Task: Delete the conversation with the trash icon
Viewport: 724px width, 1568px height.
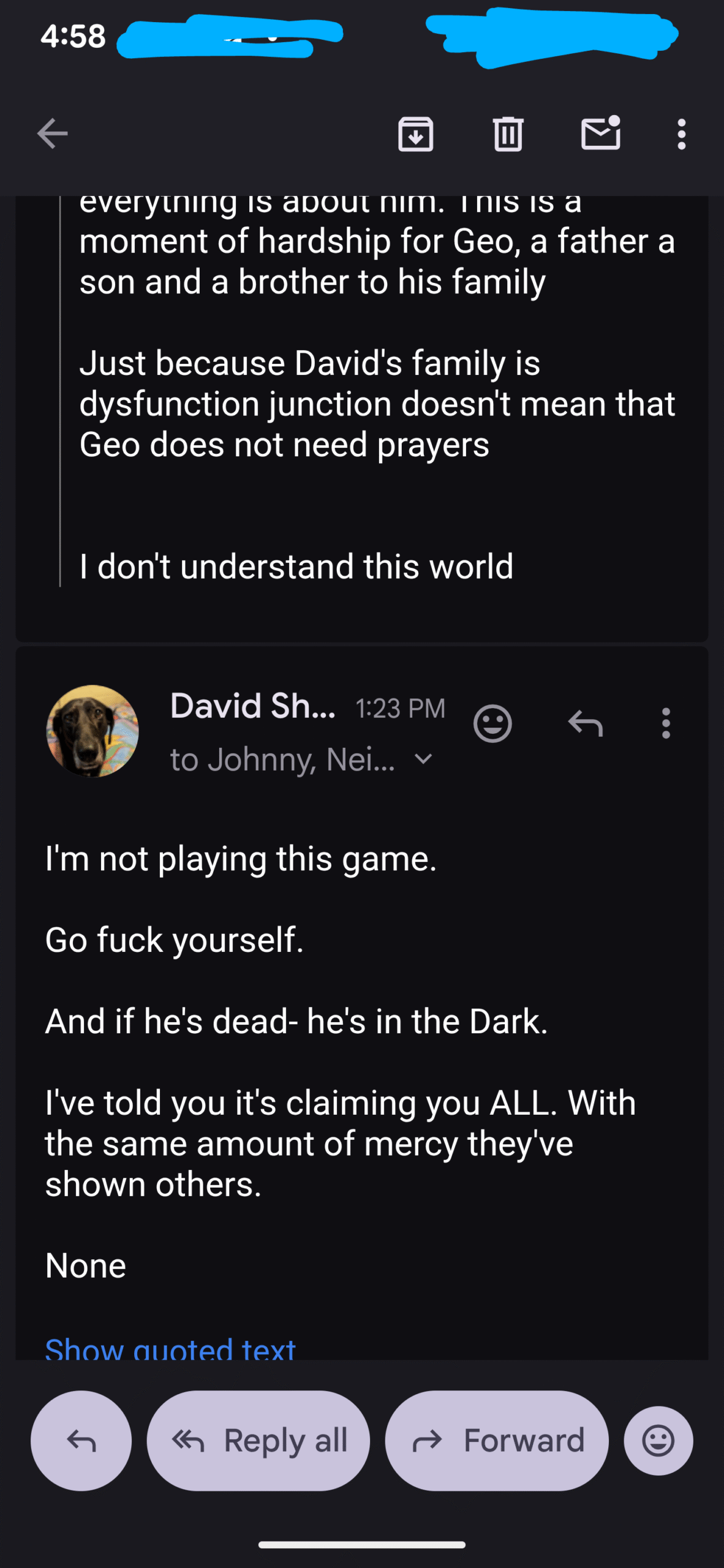Action: (x=508, y=134)
